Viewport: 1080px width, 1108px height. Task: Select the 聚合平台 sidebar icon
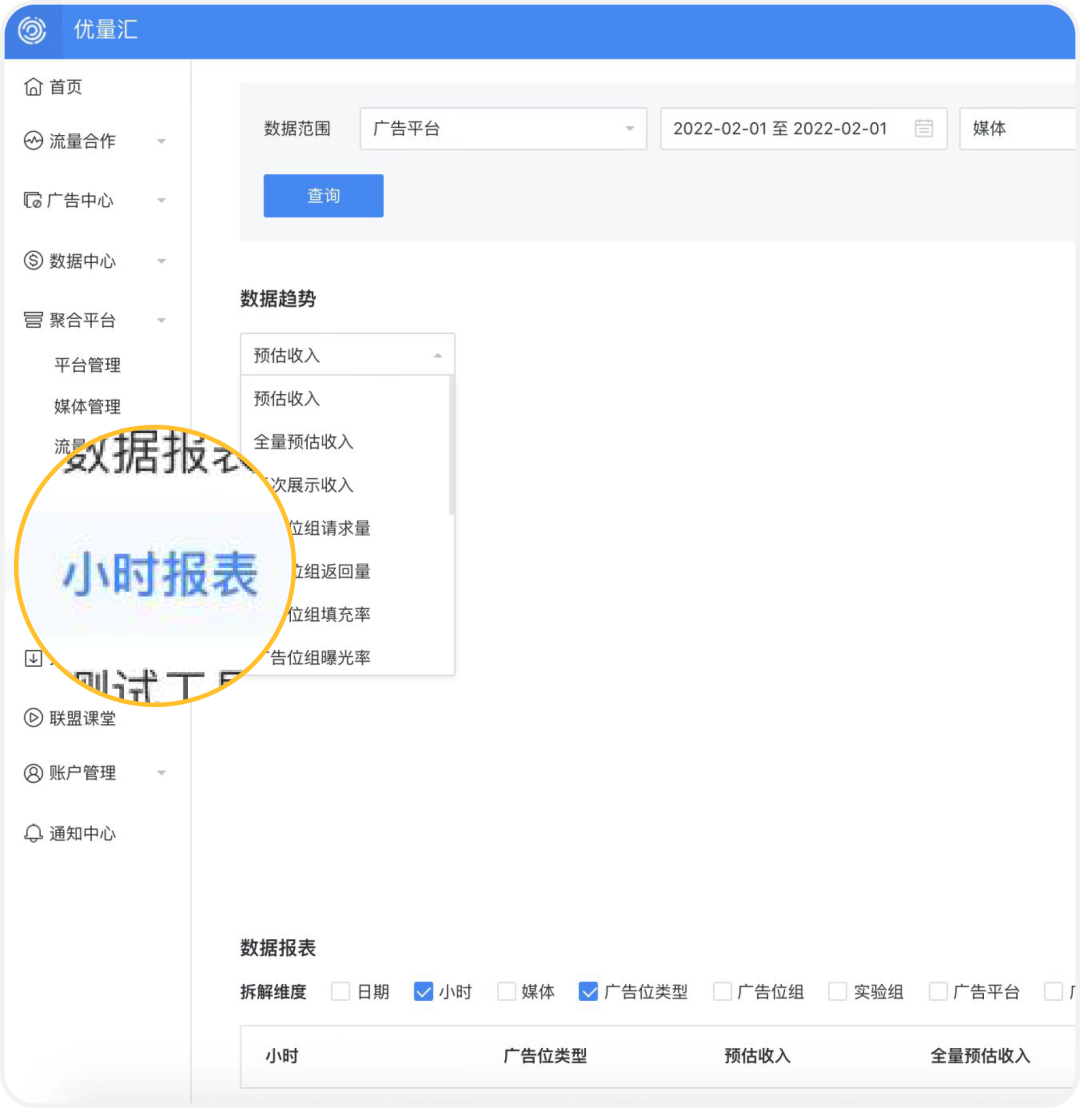click(33, 320)
